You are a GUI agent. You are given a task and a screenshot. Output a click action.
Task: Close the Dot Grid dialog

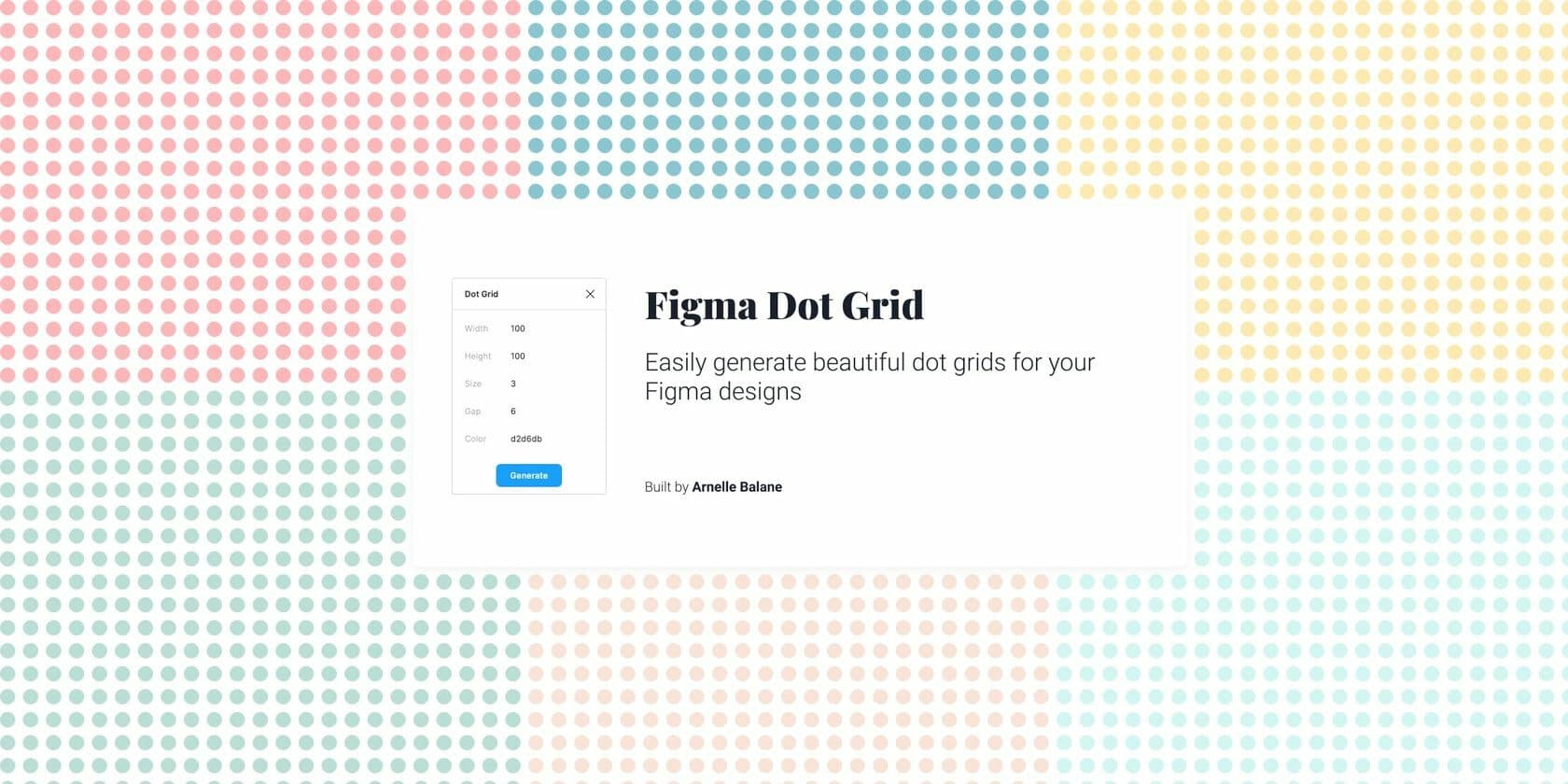[x=590, y=293]
